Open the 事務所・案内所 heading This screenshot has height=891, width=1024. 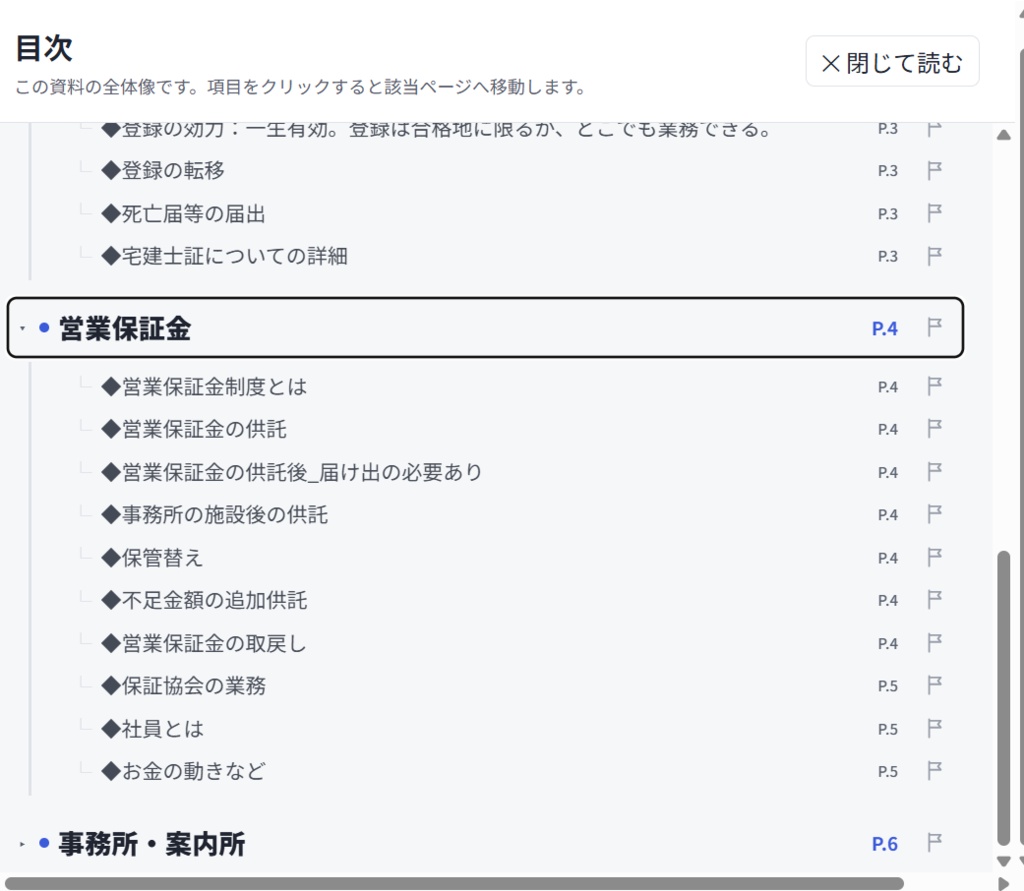click(152, 844)
